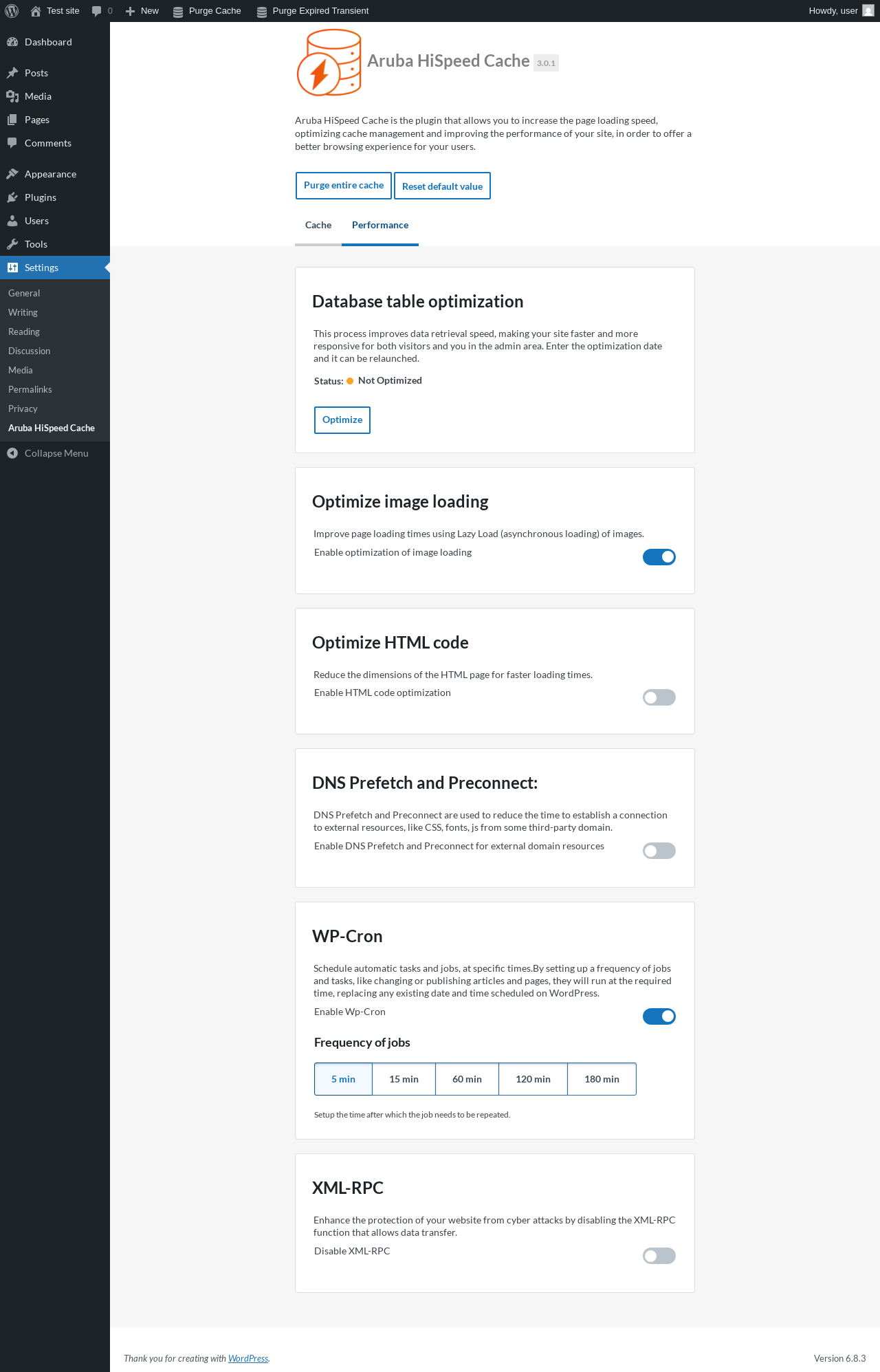Click the Purge Expired Transient icon
880x1372 pixels.
262,12
